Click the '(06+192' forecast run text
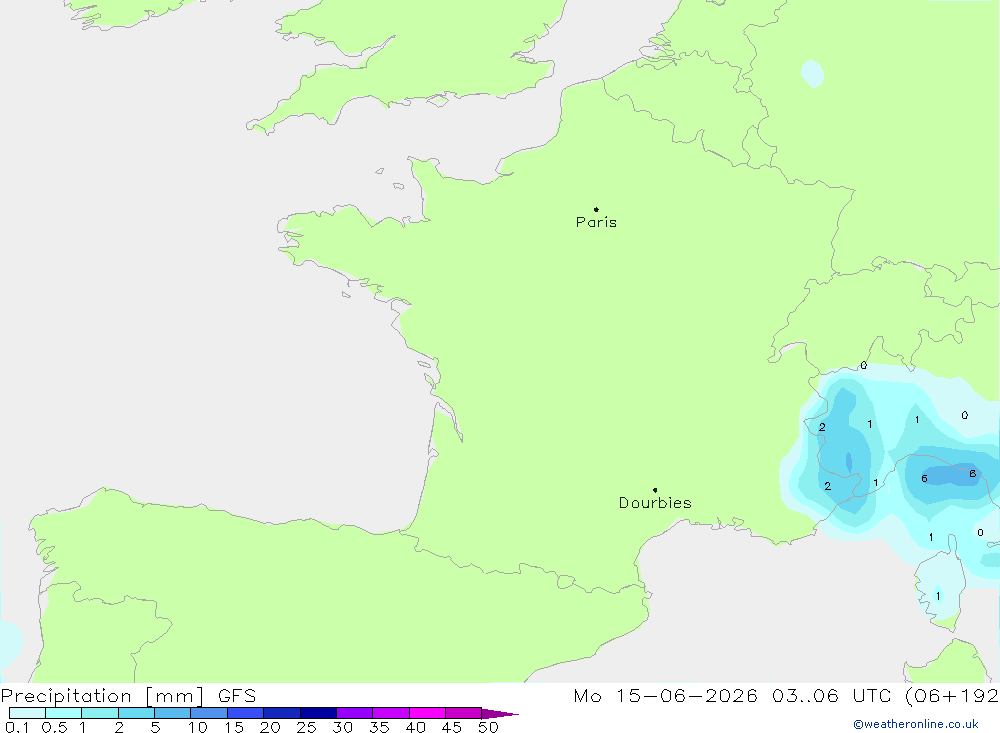 click(952, 696)
